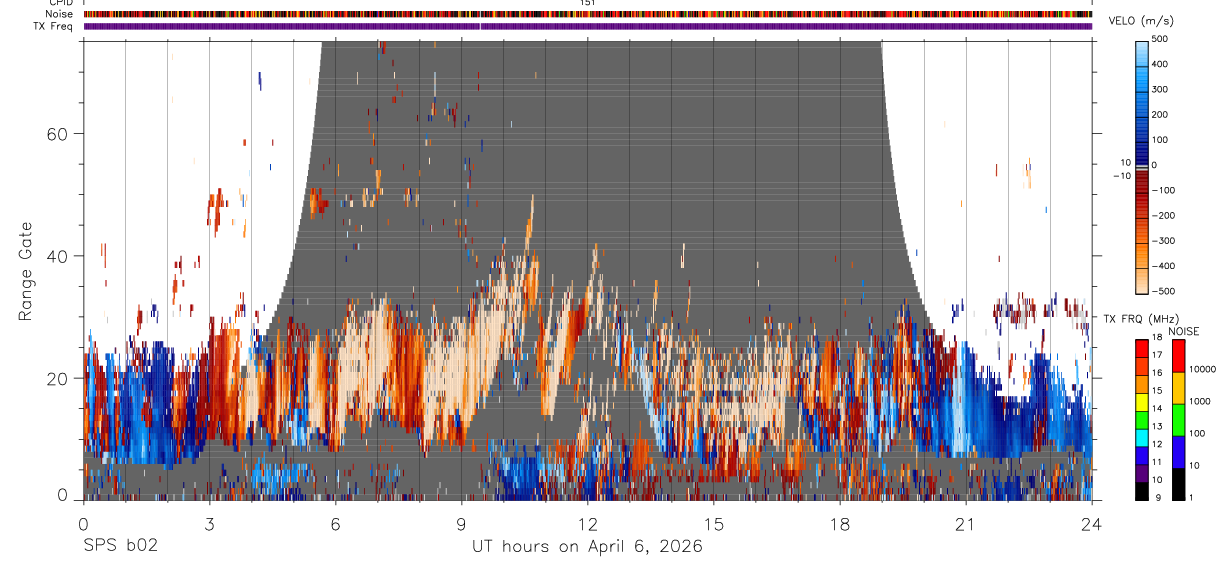1228x567 pixels.
Task: Click the red segment of the NOISE scale
Action: click(1178, 356)
